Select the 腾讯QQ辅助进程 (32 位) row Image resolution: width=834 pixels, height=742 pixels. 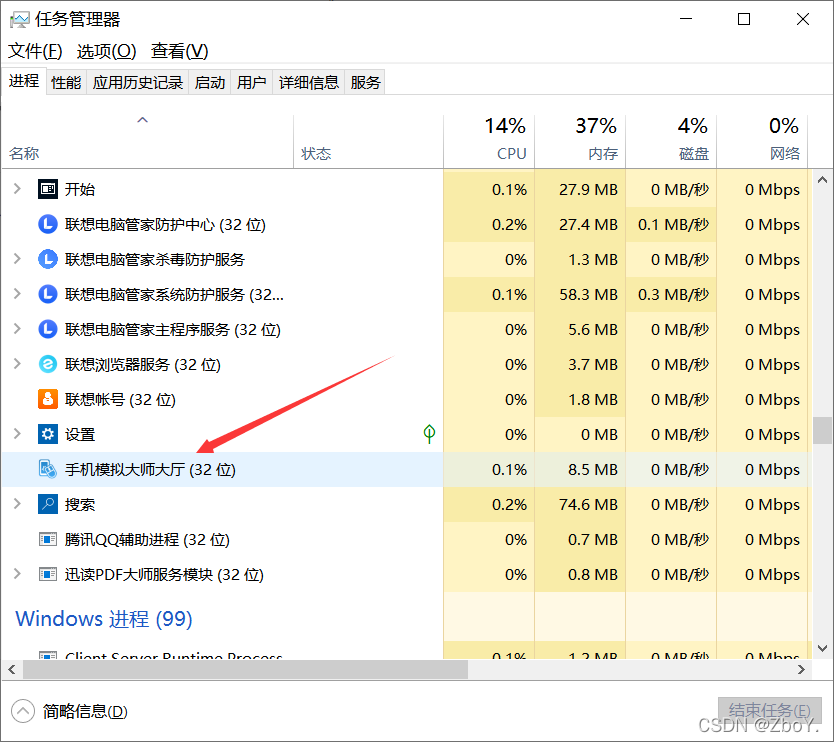(406, 539)
